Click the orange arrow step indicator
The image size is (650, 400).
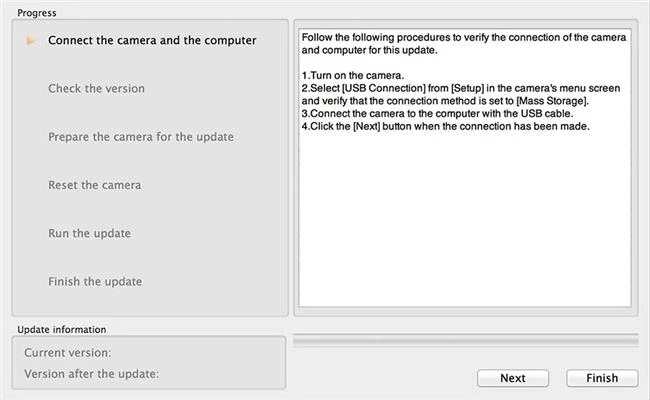[32, 41]
